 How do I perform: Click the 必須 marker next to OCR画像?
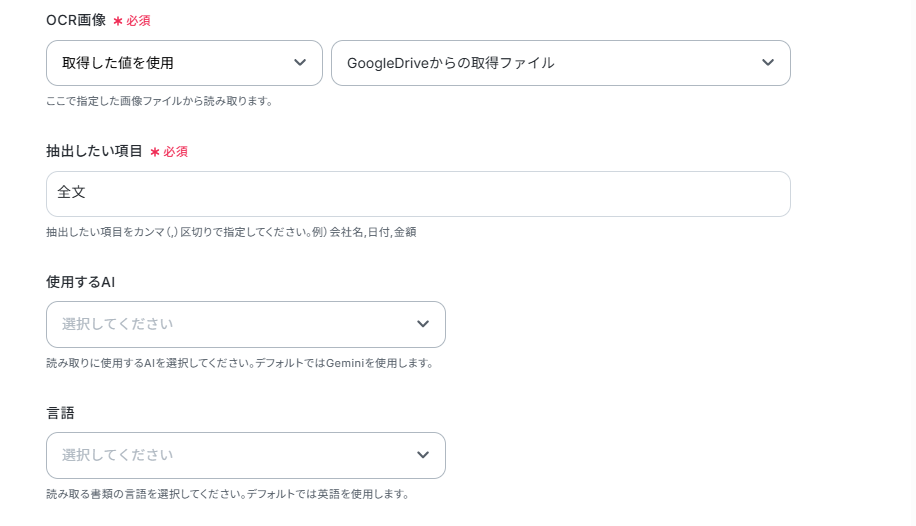[x=139, y=21]
